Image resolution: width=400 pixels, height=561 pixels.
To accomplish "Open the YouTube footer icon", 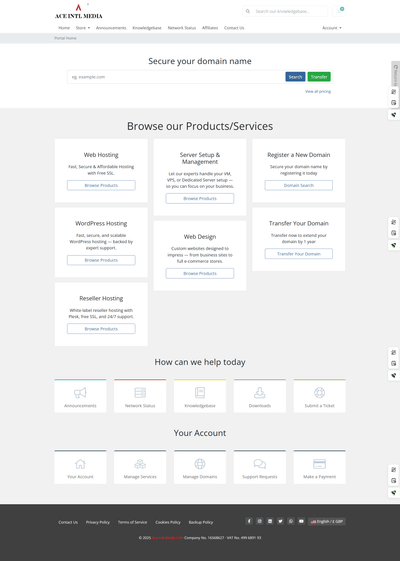I will (x=301, y=521).
